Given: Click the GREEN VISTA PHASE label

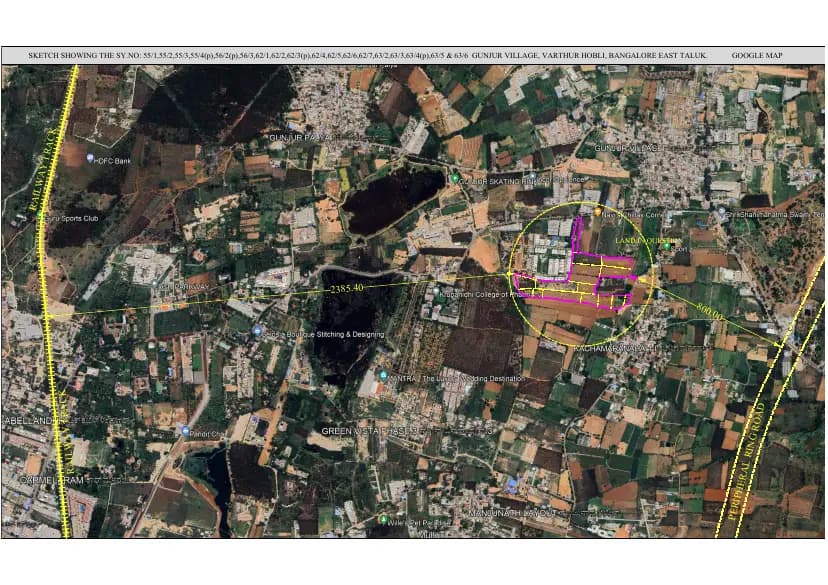Looking at the screenshot, I should [x=370, y=431].
